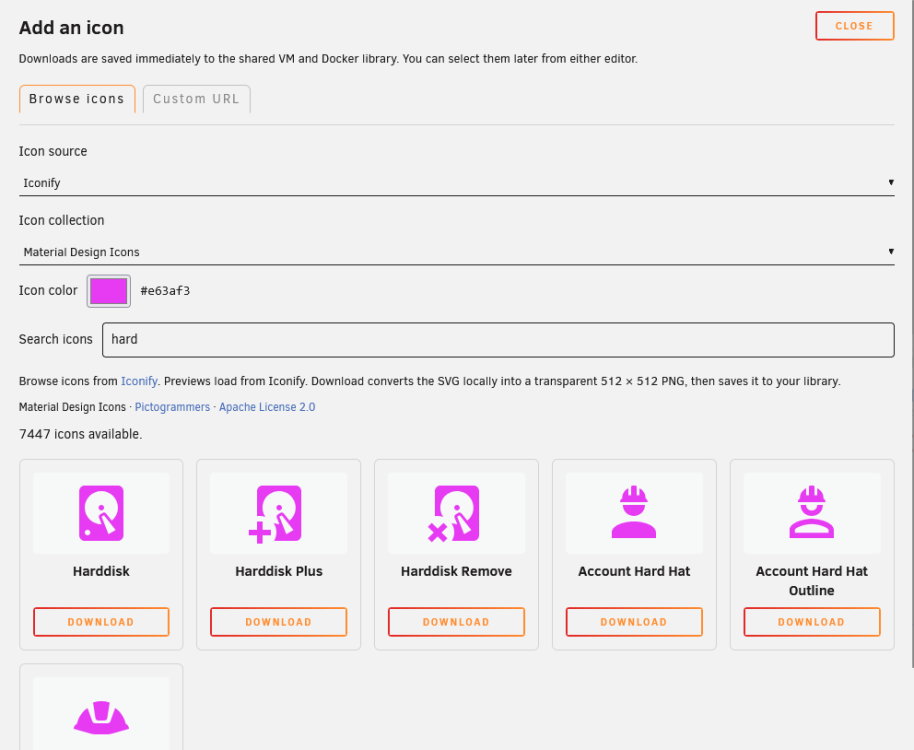Click the Account Hard Hat card title

pyautogui.click(x=634, y=571)
